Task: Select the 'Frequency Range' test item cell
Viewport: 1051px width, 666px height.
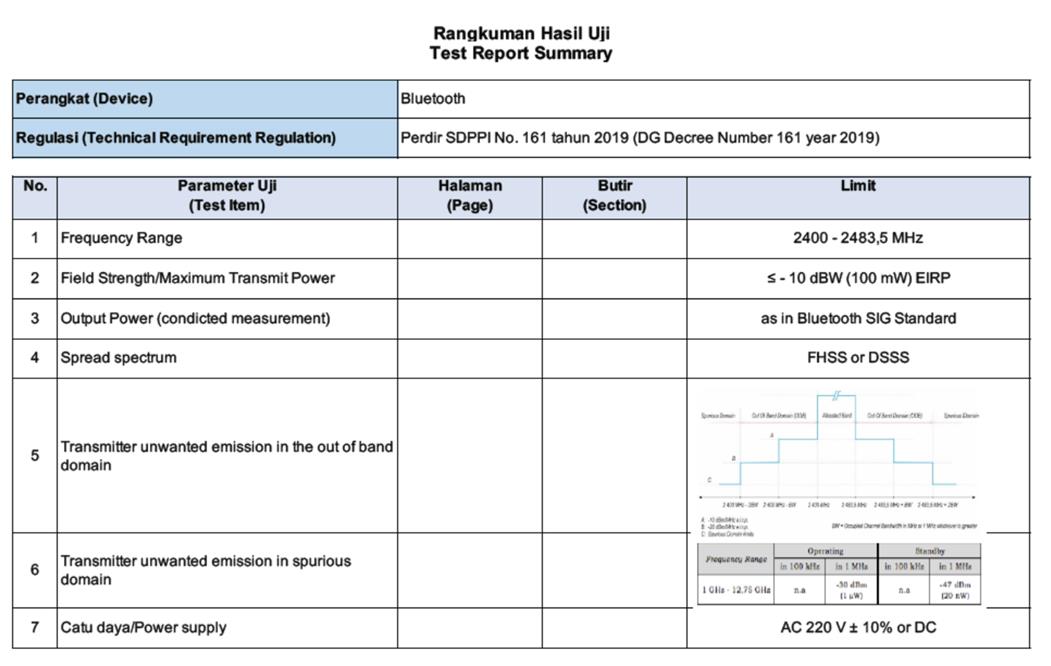Action: tap(122, 238)
